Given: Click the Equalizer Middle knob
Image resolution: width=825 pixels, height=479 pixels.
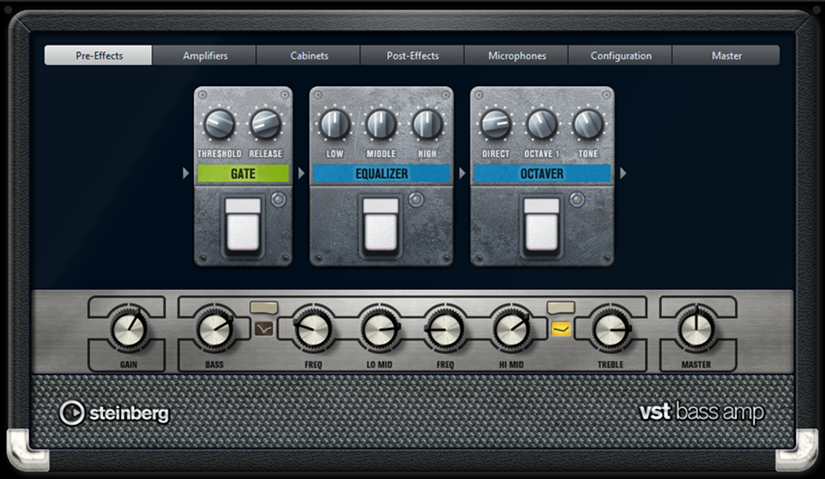Looking at the screenshot, I should pos(381,125).
